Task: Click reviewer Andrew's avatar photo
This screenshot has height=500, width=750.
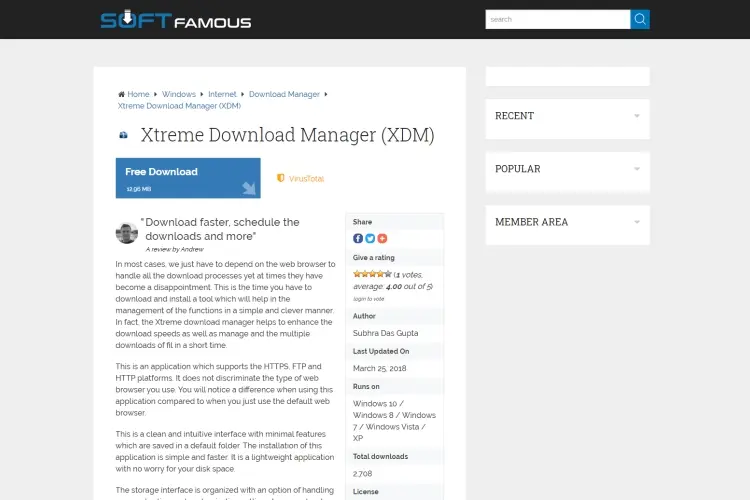Action: coord(127,233)
